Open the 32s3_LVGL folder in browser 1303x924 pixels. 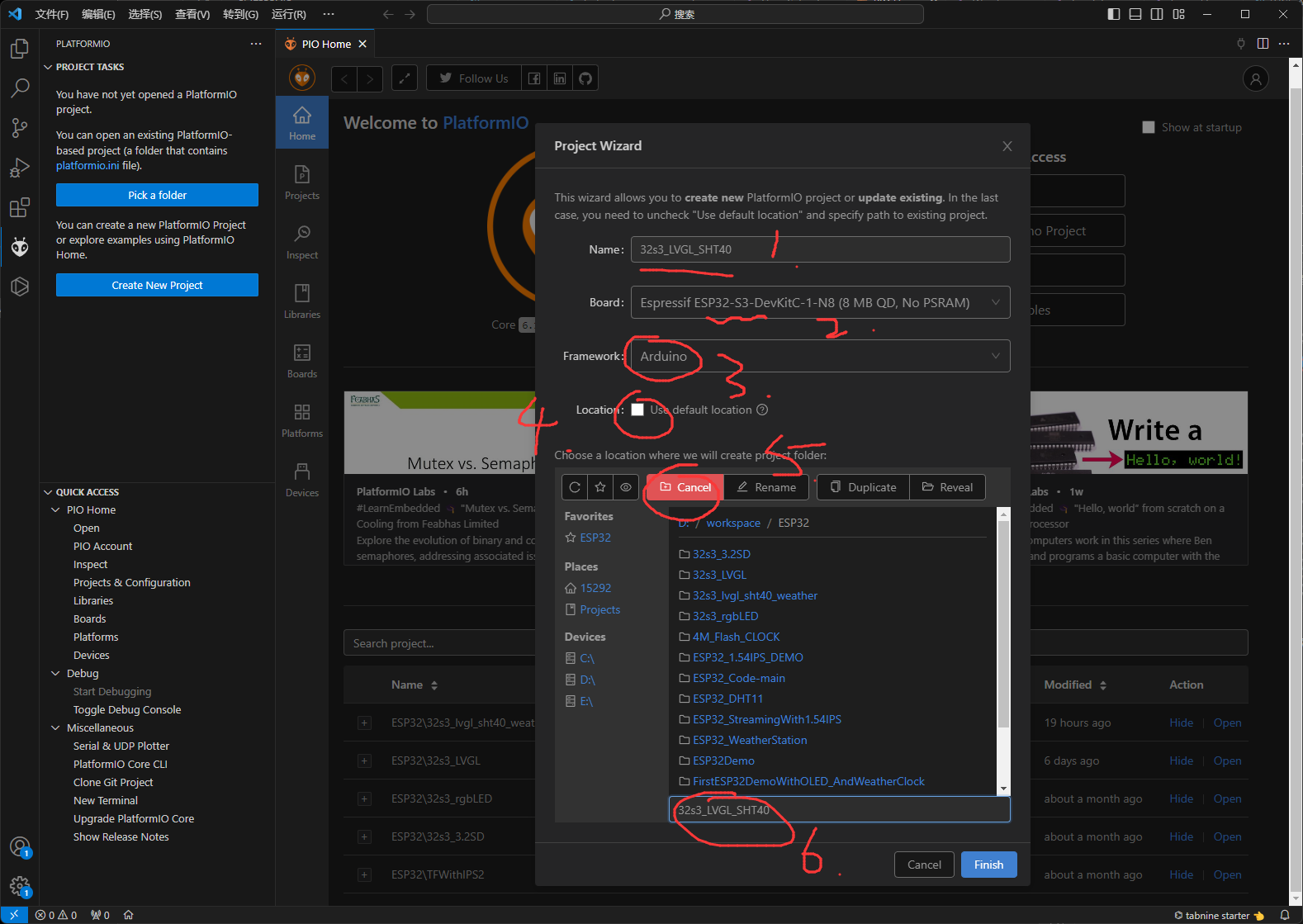[x=719, y=575]
